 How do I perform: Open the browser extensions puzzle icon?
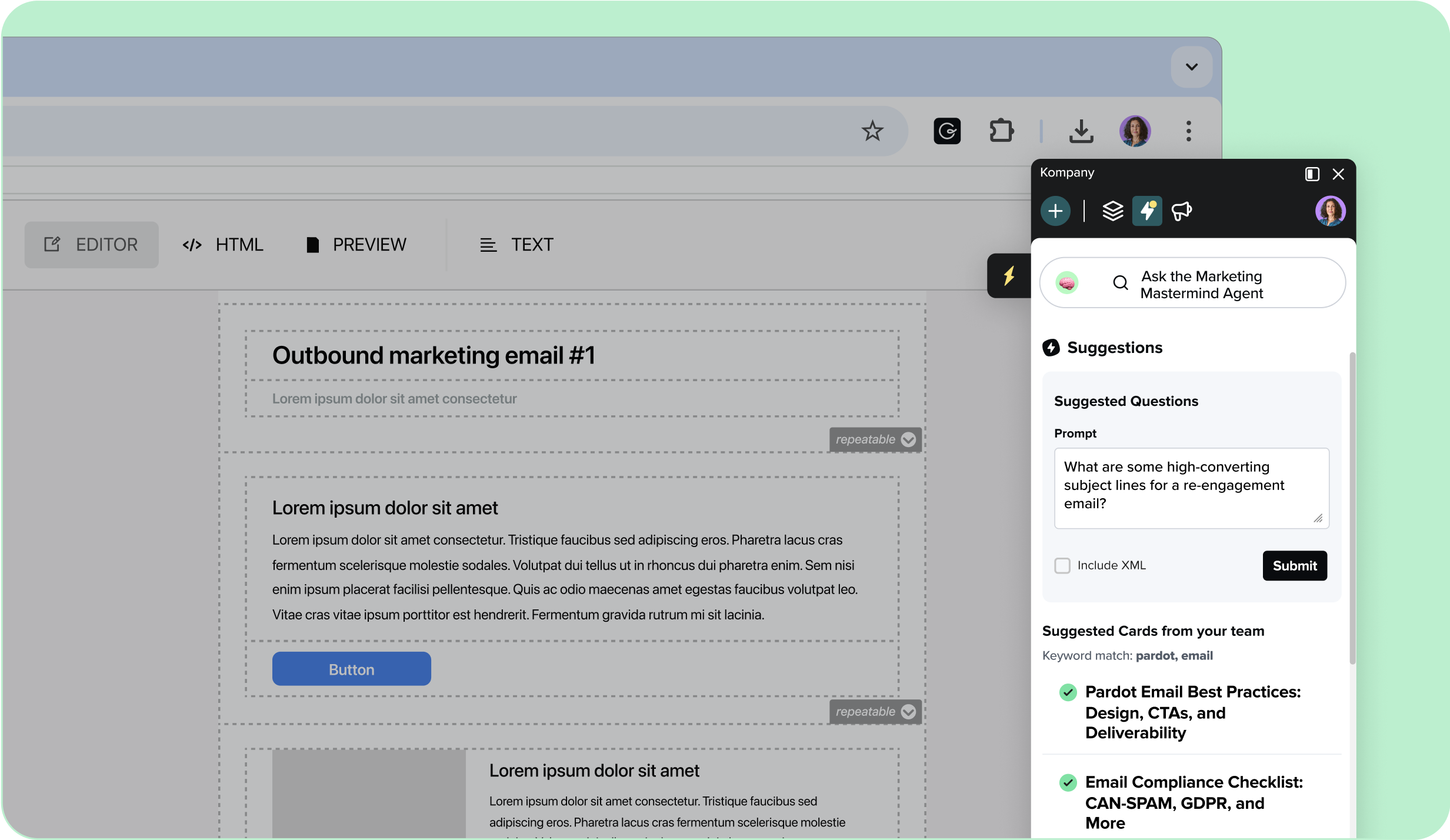(x=1001, y=131)
